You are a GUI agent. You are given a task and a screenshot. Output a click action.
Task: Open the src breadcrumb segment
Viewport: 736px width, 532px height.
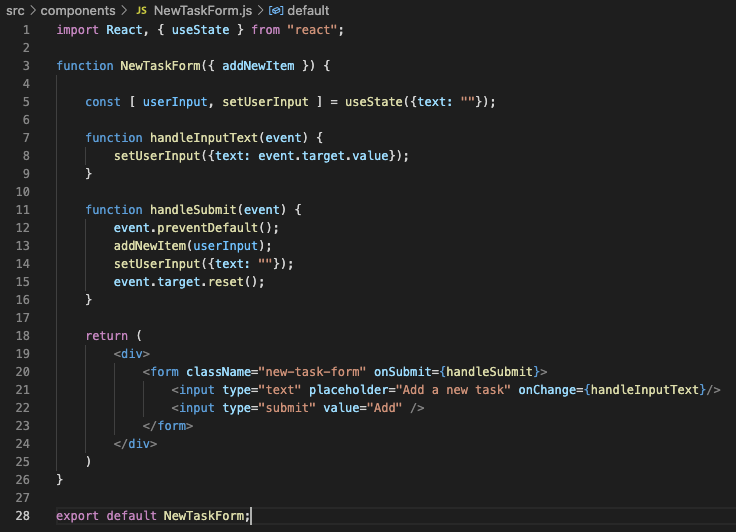(x=15, y=10)
